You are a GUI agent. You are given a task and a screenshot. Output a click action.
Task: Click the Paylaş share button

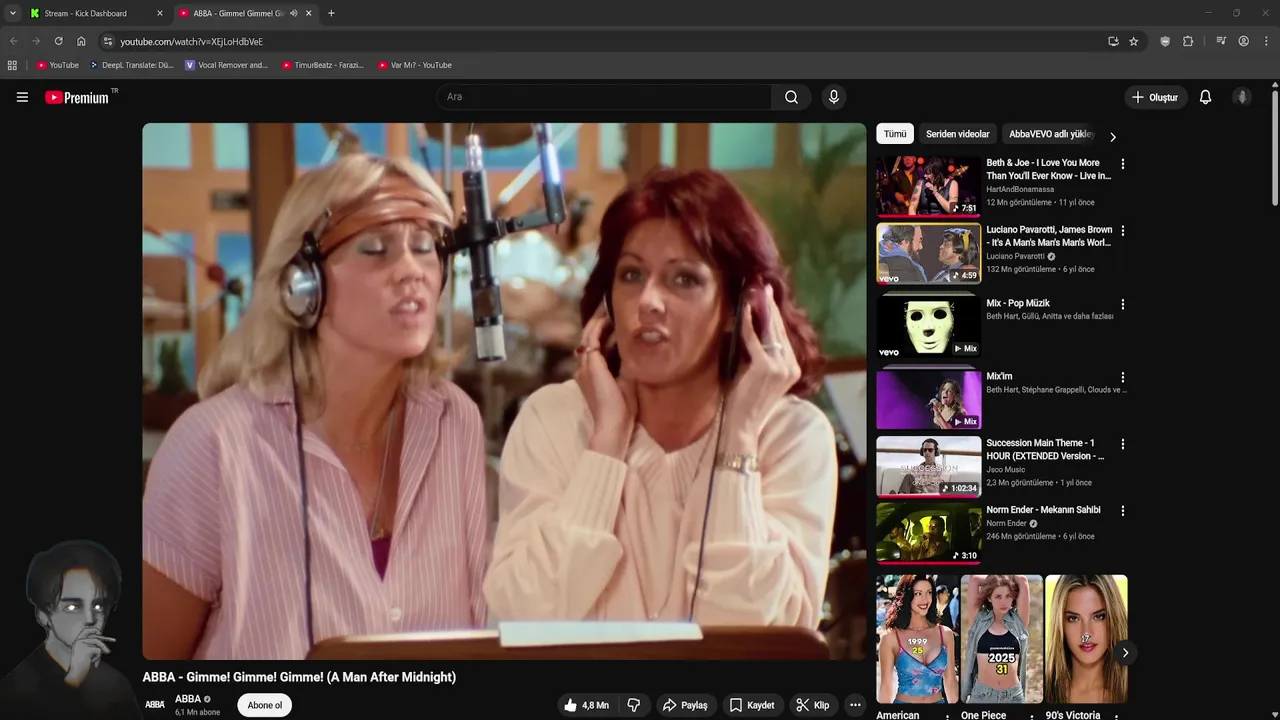pos(685,705)
